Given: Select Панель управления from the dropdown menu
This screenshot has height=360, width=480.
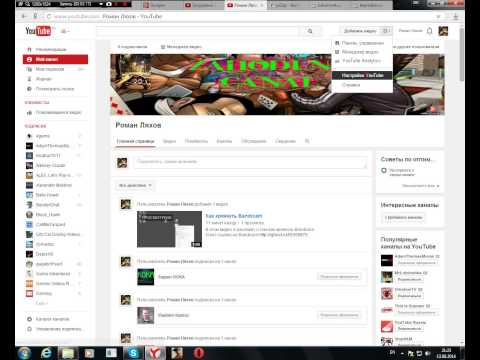Looking at the screenshot, I should pyautogui.click(x=362, y=43).
